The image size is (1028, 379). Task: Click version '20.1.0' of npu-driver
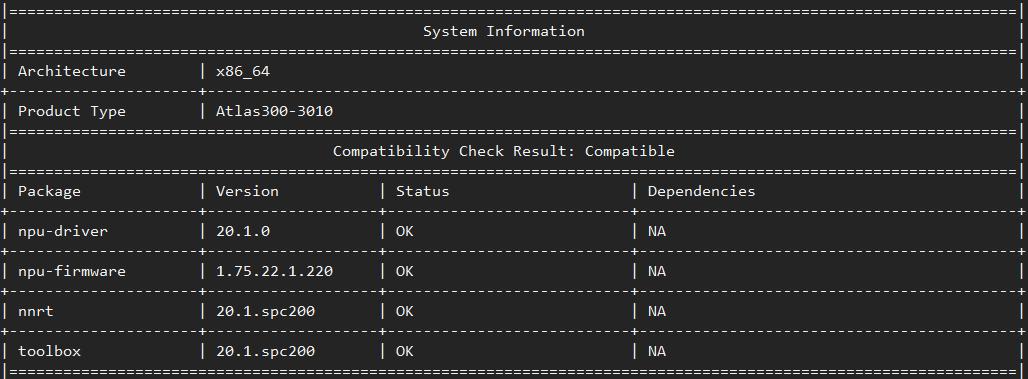[243, 231]
